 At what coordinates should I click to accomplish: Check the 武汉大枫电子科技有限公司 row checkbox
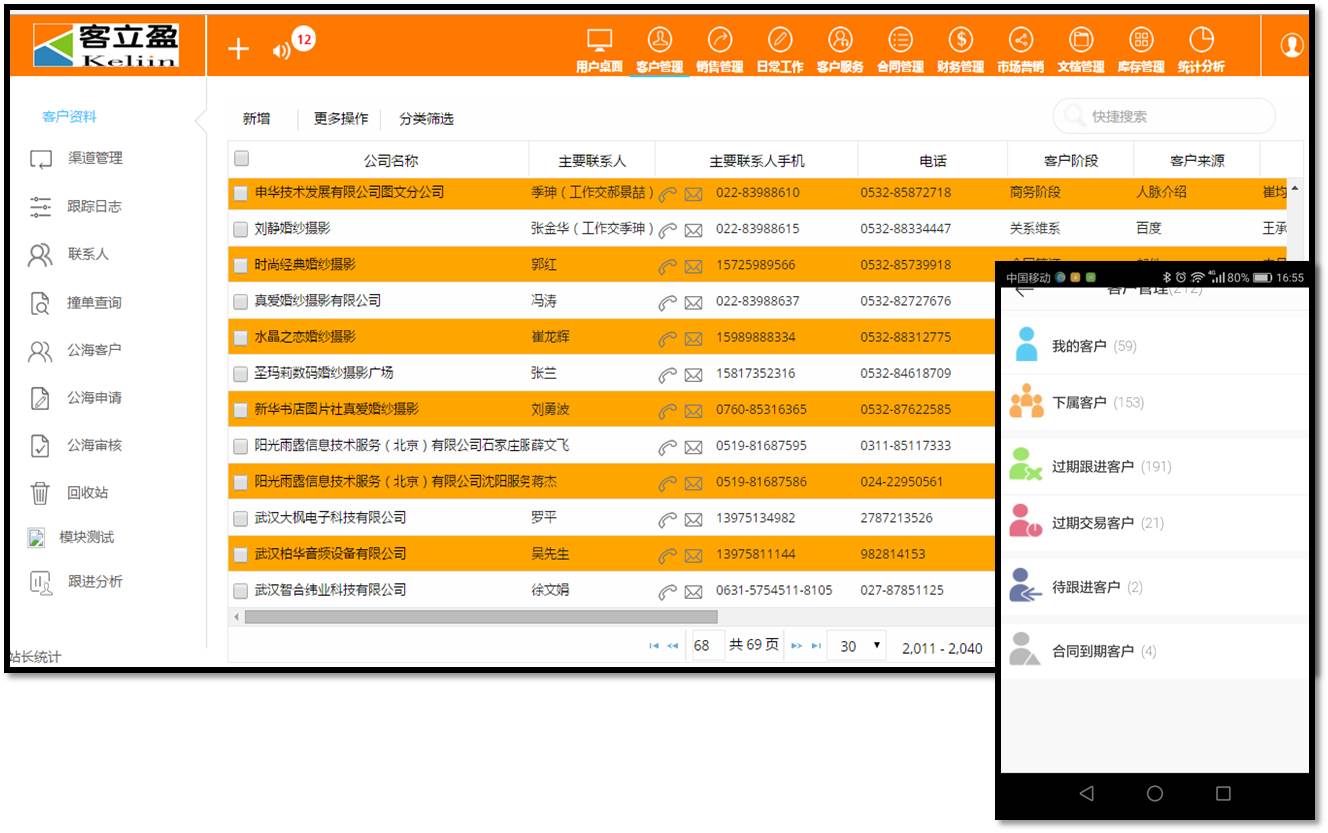click(240, 518)
